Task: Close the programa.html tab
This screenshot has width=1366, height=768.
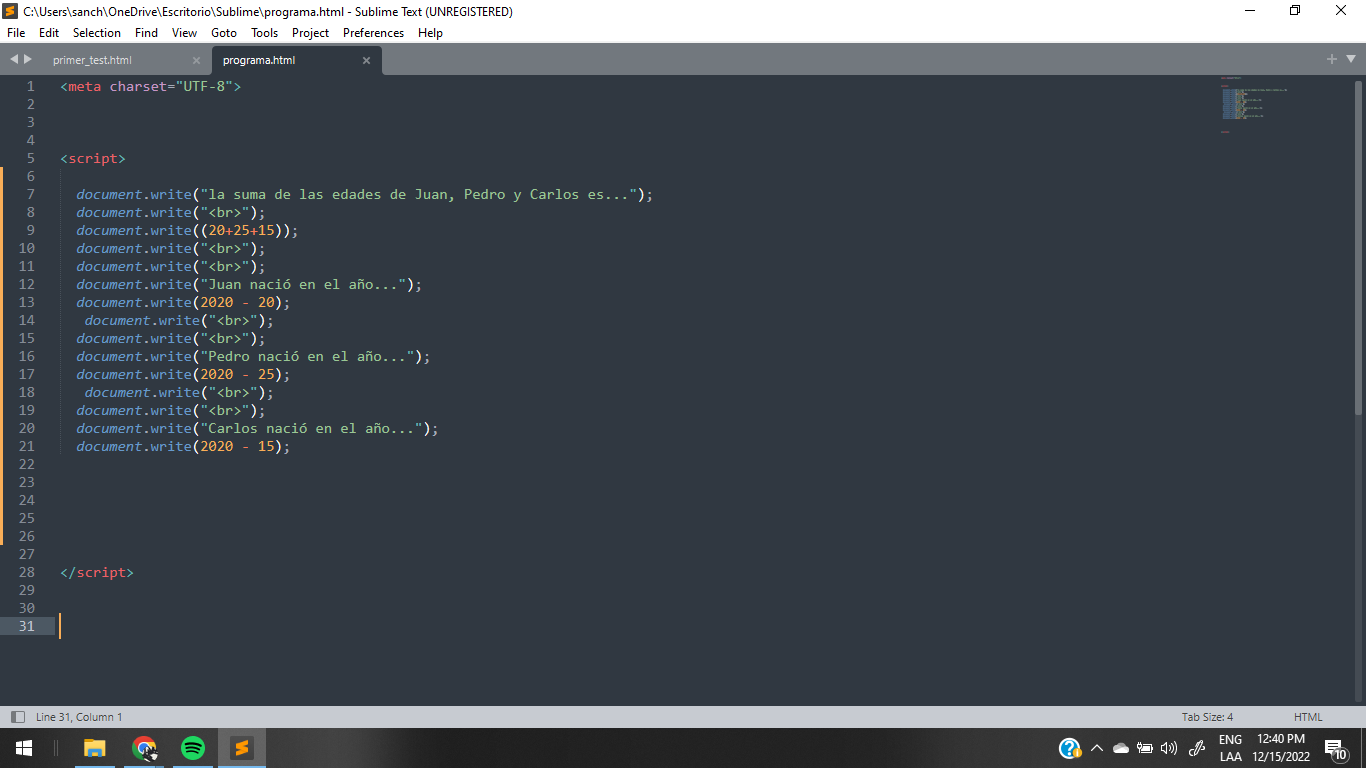Action: 366,60
